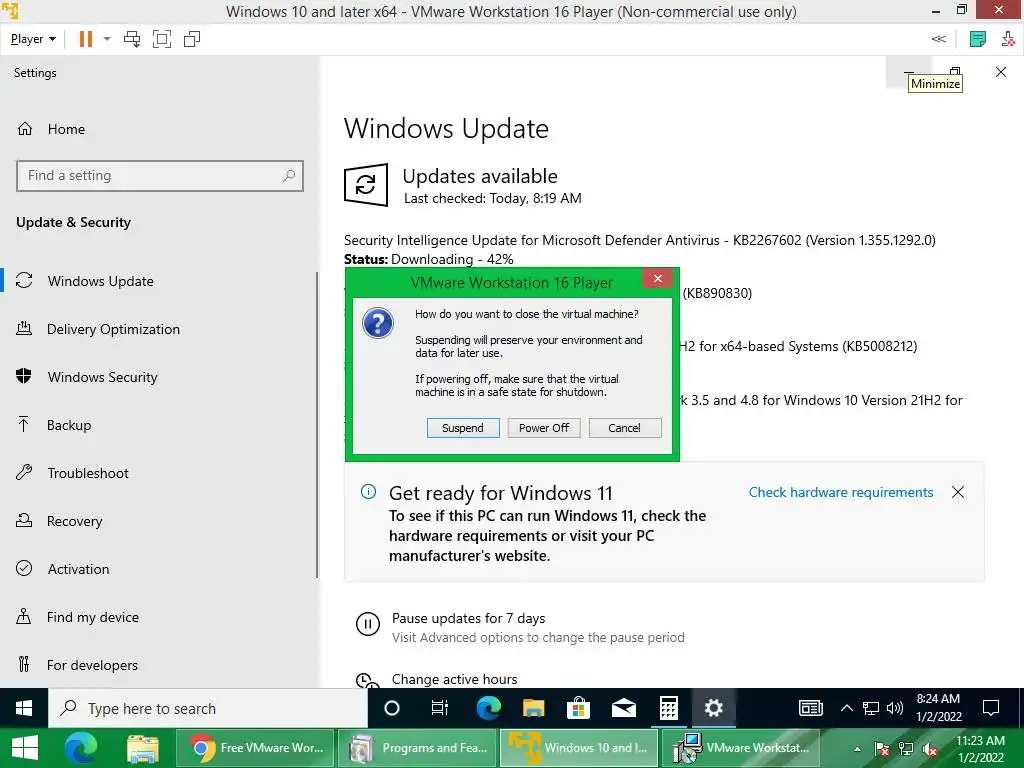Click Suspend in the VMware dialog
Viewport: 1024px width, 768px height.
463,428
